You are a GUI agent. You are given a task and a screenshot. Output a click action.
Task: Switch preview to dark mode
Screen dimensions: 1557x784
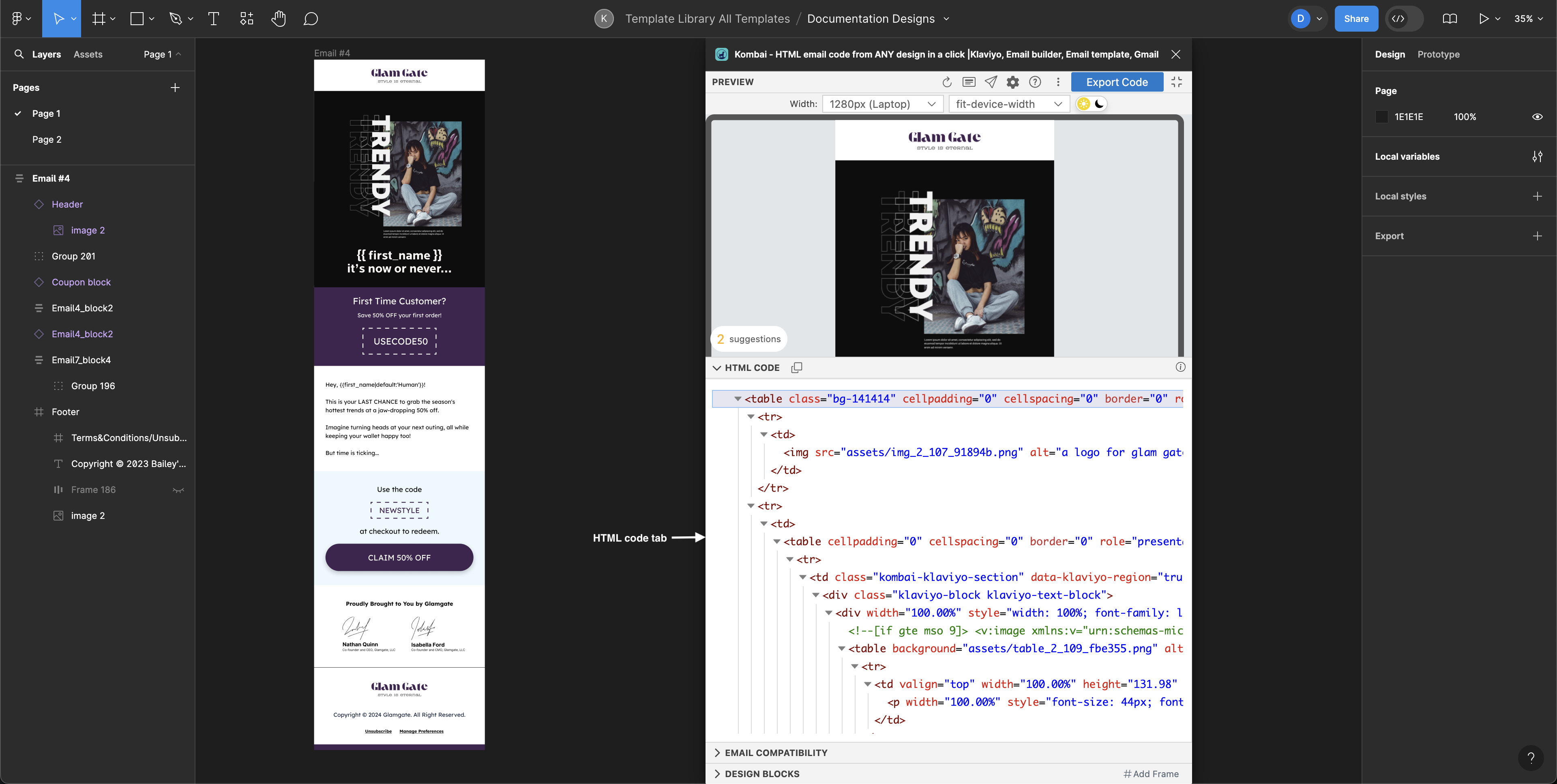1100,104
